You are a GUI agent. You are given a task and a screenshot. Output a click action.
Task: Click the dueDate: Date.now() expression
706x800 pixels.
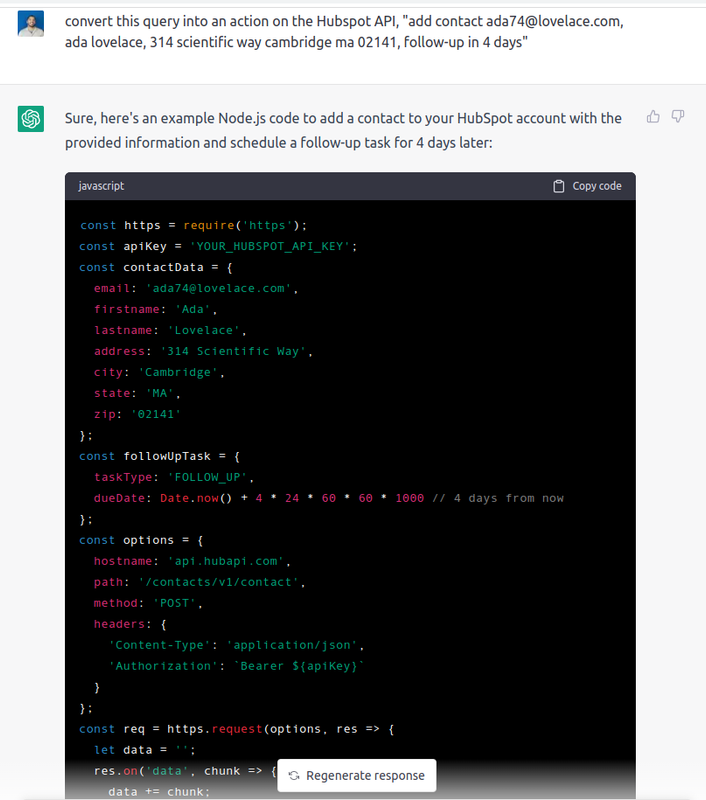pos(259,498)
